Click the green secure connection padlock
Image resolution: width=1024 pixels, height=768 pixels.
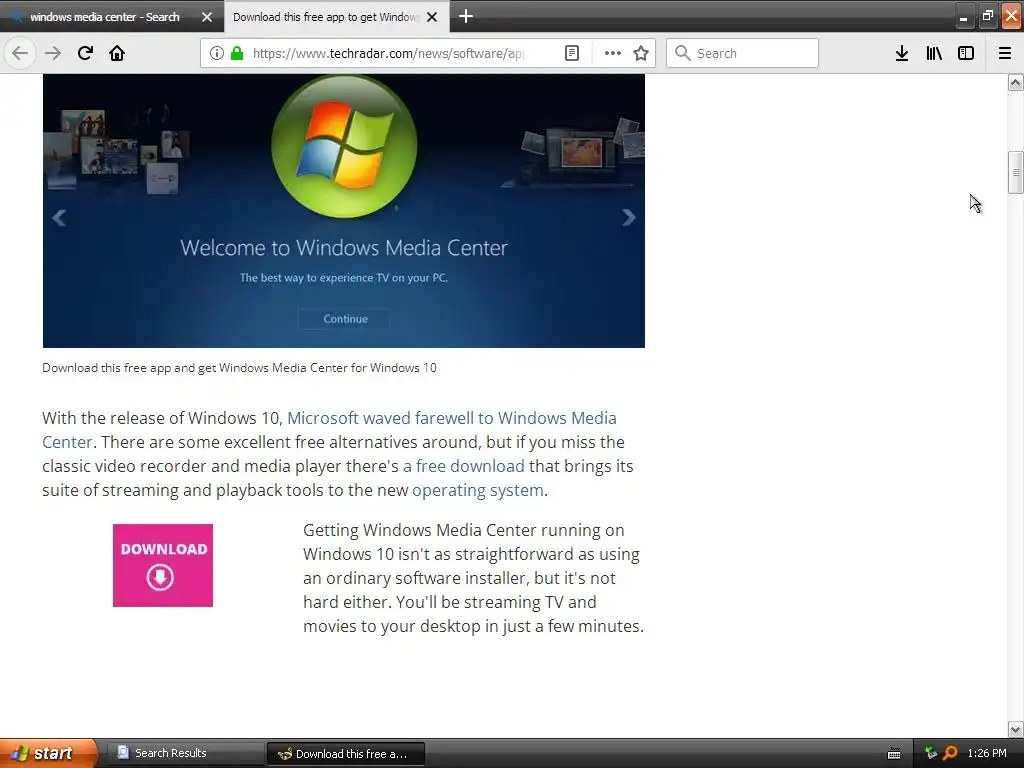(x=237, y=53)
